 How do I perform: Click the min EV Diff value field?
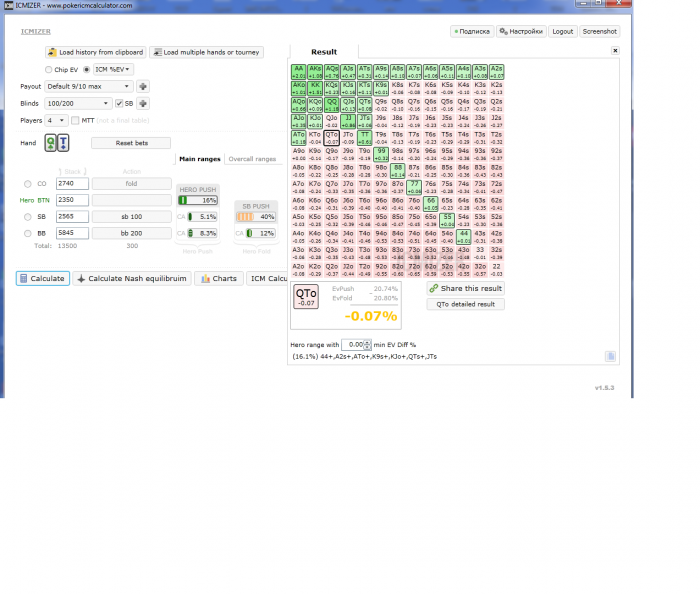pos(353,345)
